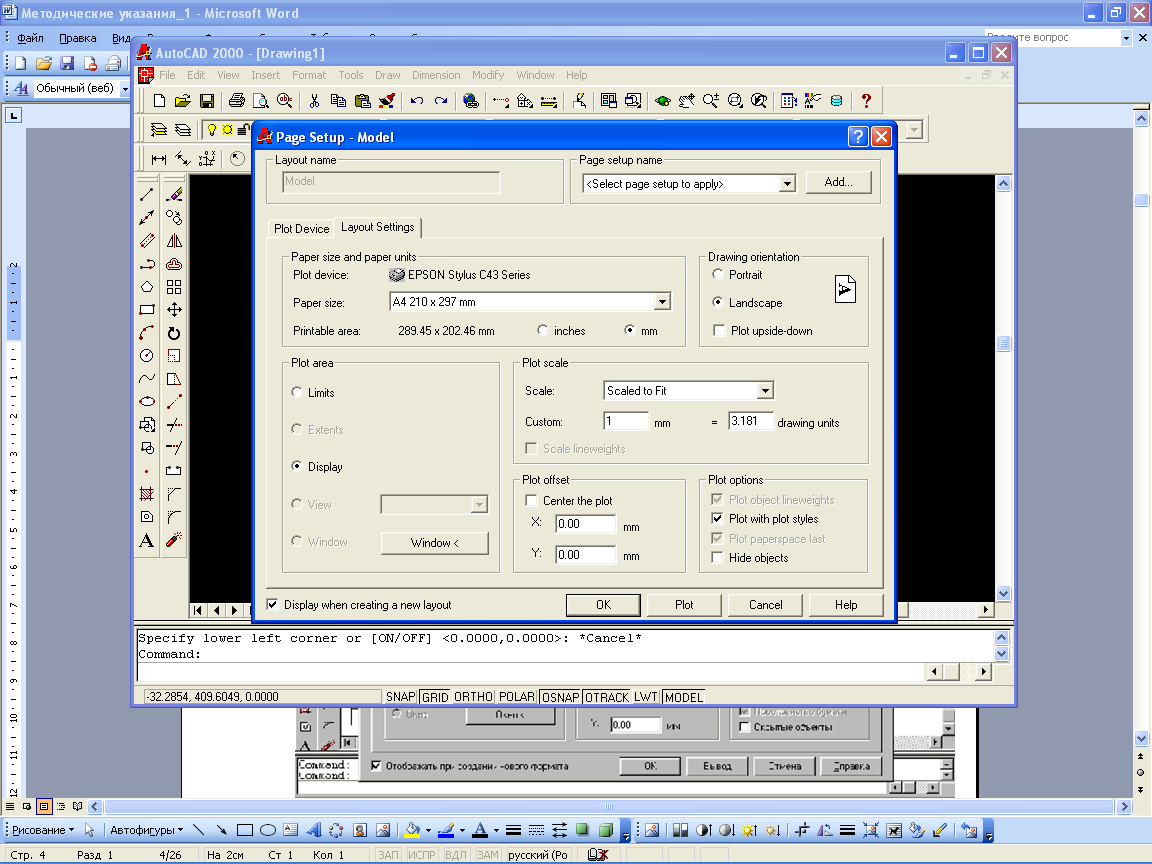This screenshot has width=1152, height=864.
Task: Click Cancel in Page Setup dialog
Action: tap(765, 605)
